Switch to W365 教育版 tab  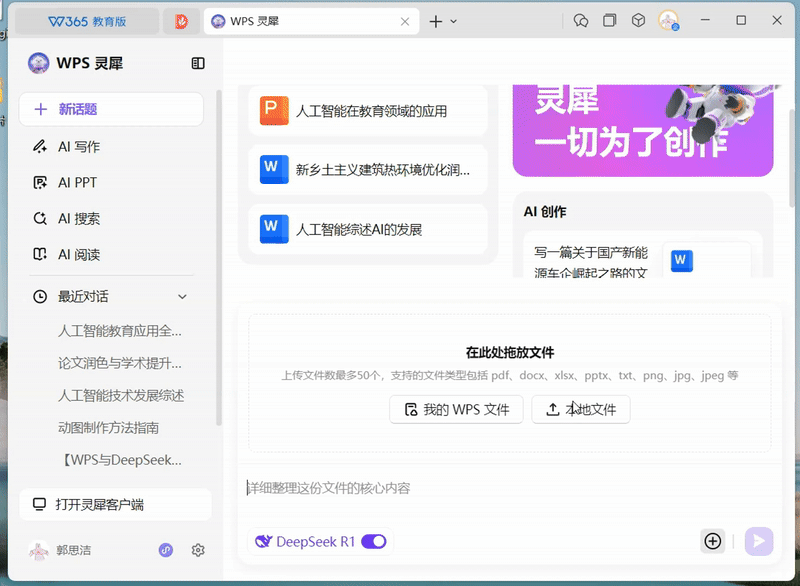pyautogui.click(x=87, y=21)
